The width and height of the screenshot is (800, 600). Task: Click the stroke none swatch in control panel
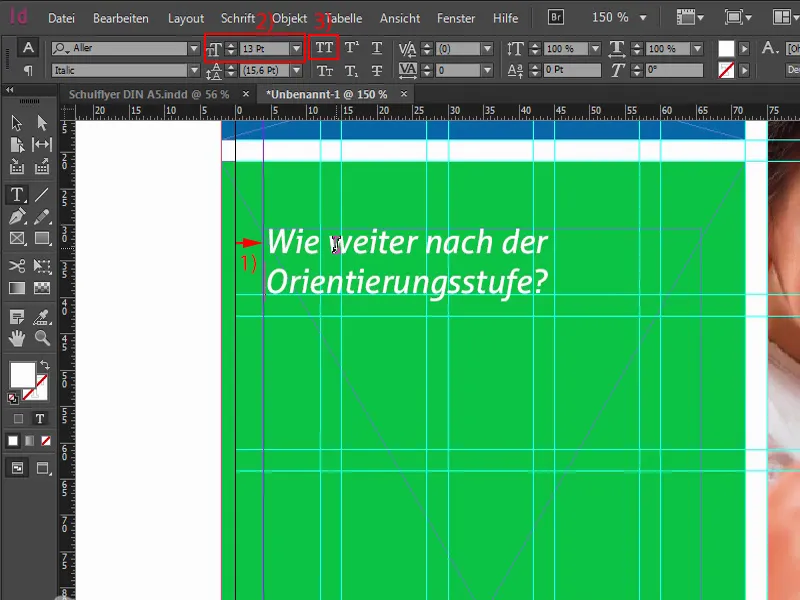click(726, 70)
